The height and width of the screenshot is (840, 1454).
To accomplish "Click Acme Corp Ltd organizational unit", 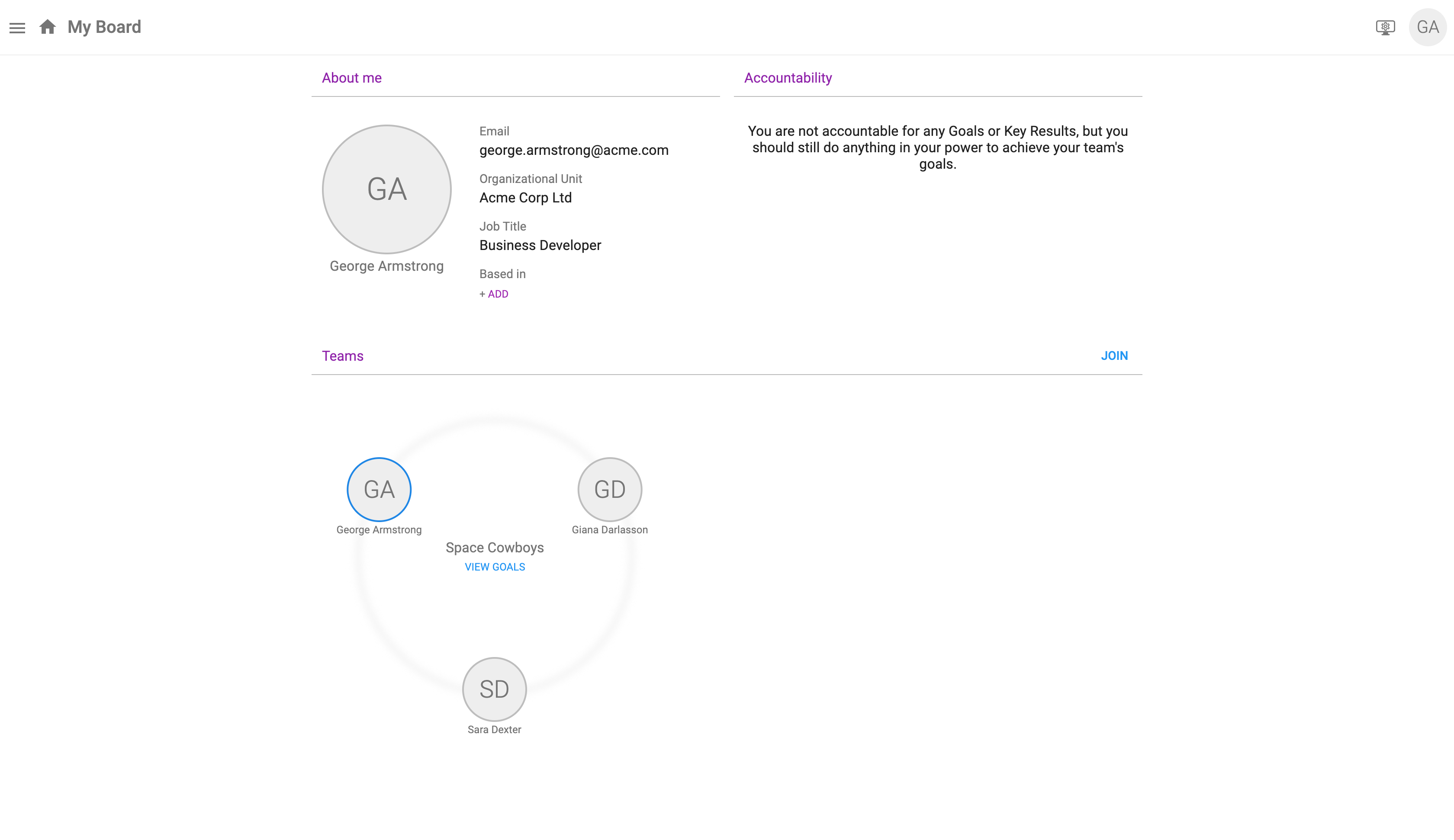I will [x=526, y=198].
